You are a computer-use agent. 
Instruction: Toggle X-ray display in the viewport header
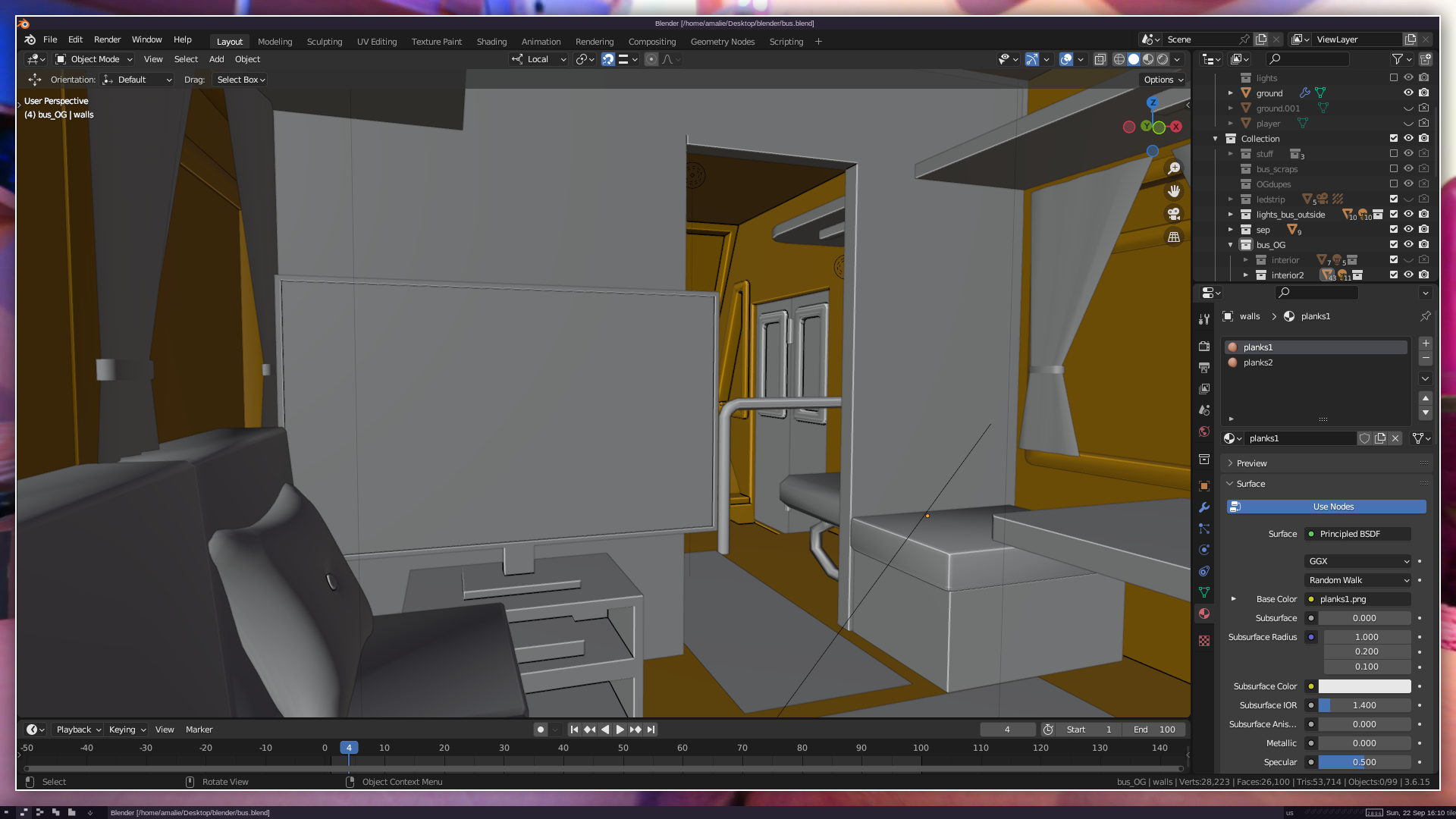[1100, 59]
